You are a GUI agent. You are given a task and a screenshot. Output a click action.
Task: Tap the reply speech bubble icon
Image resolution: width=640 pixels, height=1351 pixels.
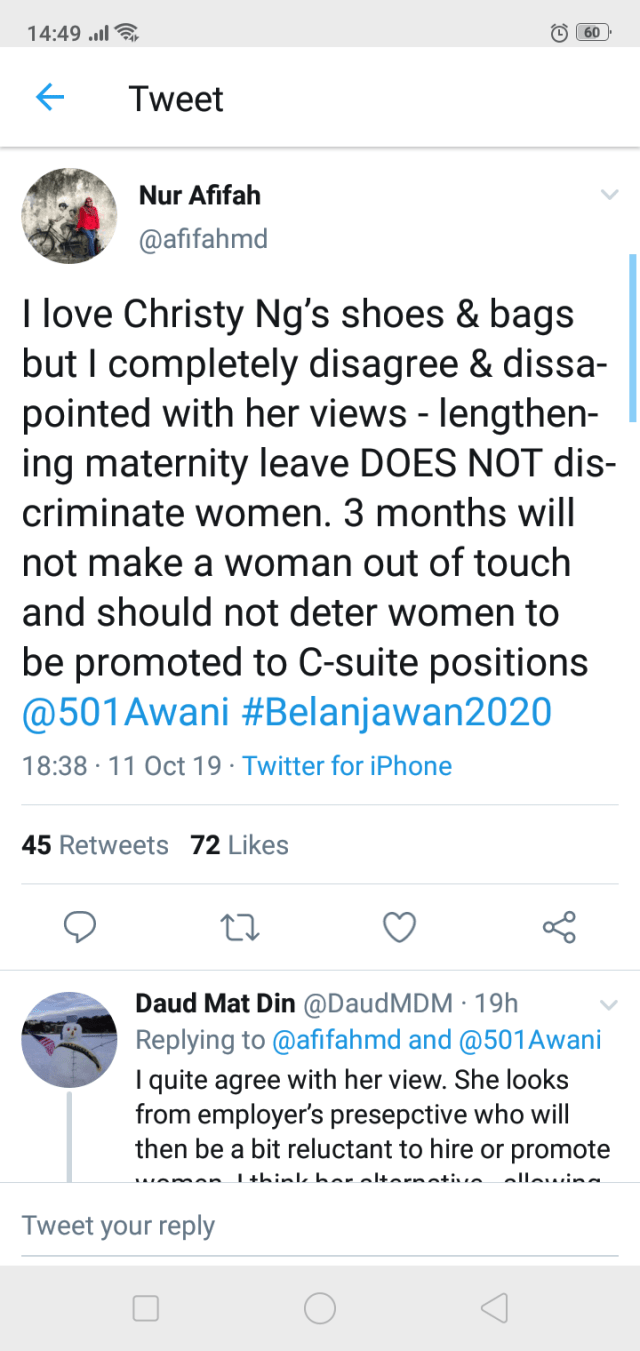point(80,928)
